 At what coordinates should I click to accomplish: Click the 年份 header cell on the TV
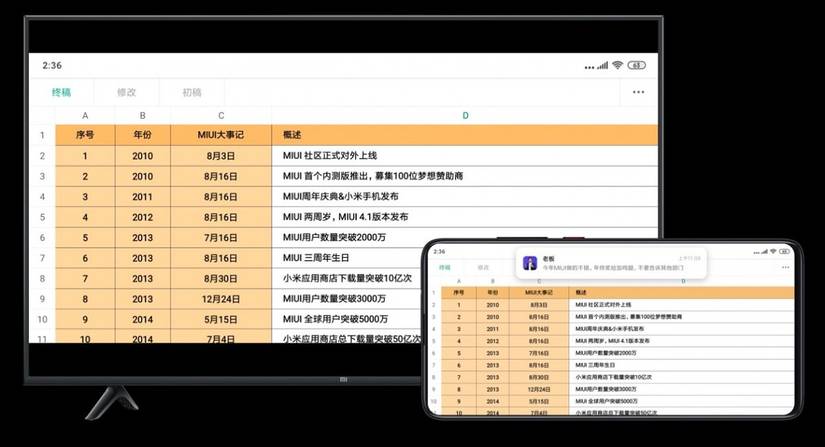coord(143,135)
